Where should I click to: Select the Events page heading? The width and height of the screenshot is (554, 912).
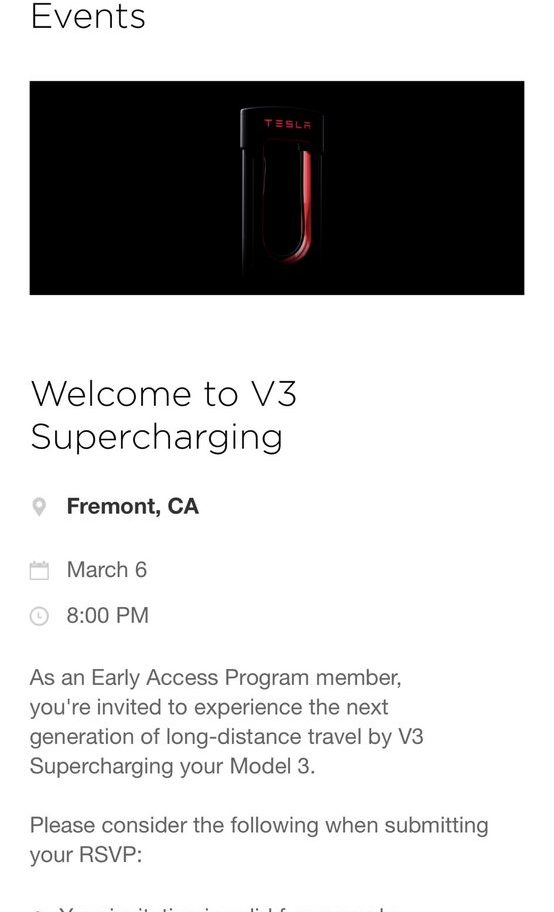pos(88,16)
